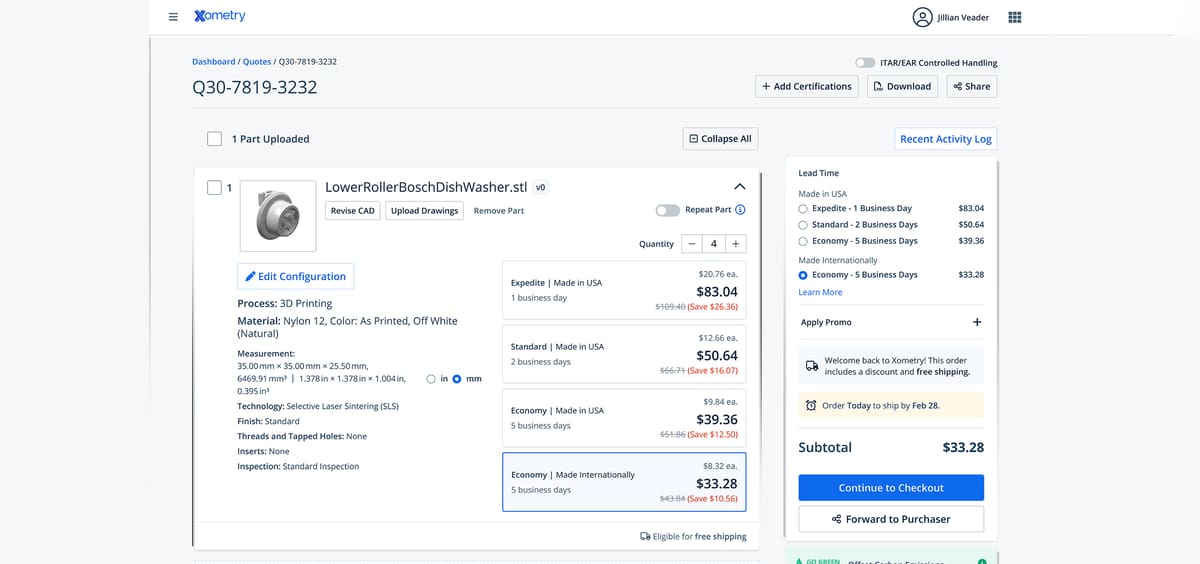Click the Eligible for free shipping note

[693, 537]
